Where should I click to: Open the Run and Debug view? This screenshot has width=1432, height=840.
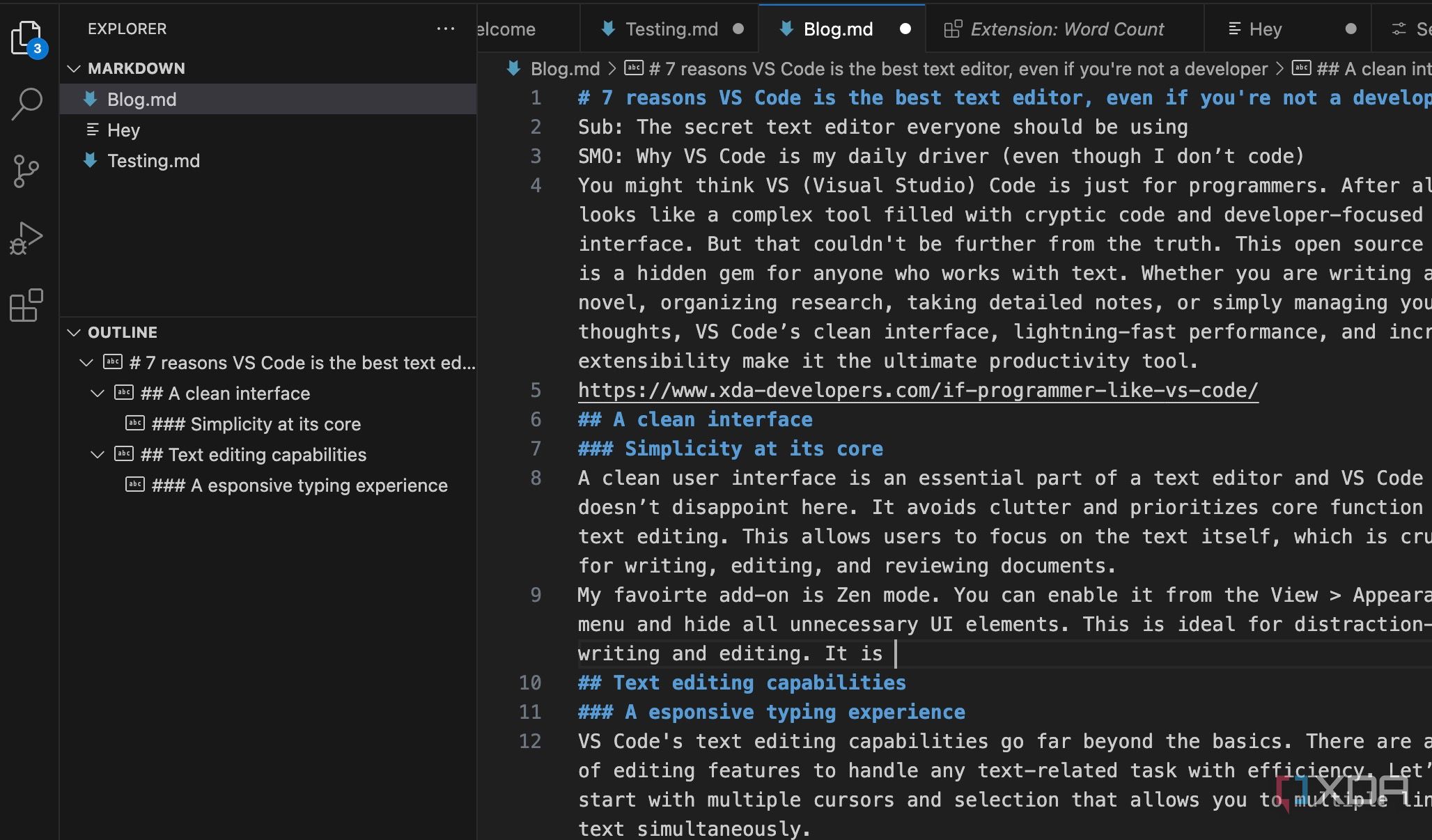26,238
